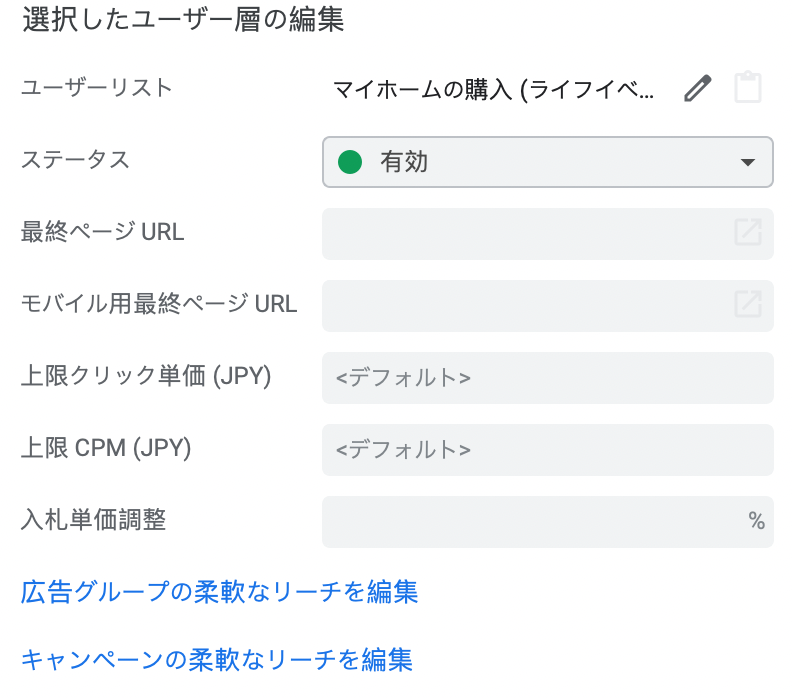Viewport: 792px width, 698px height.
Task: Open the 最終ページ URL external link icon
Action: pos(748,232)
